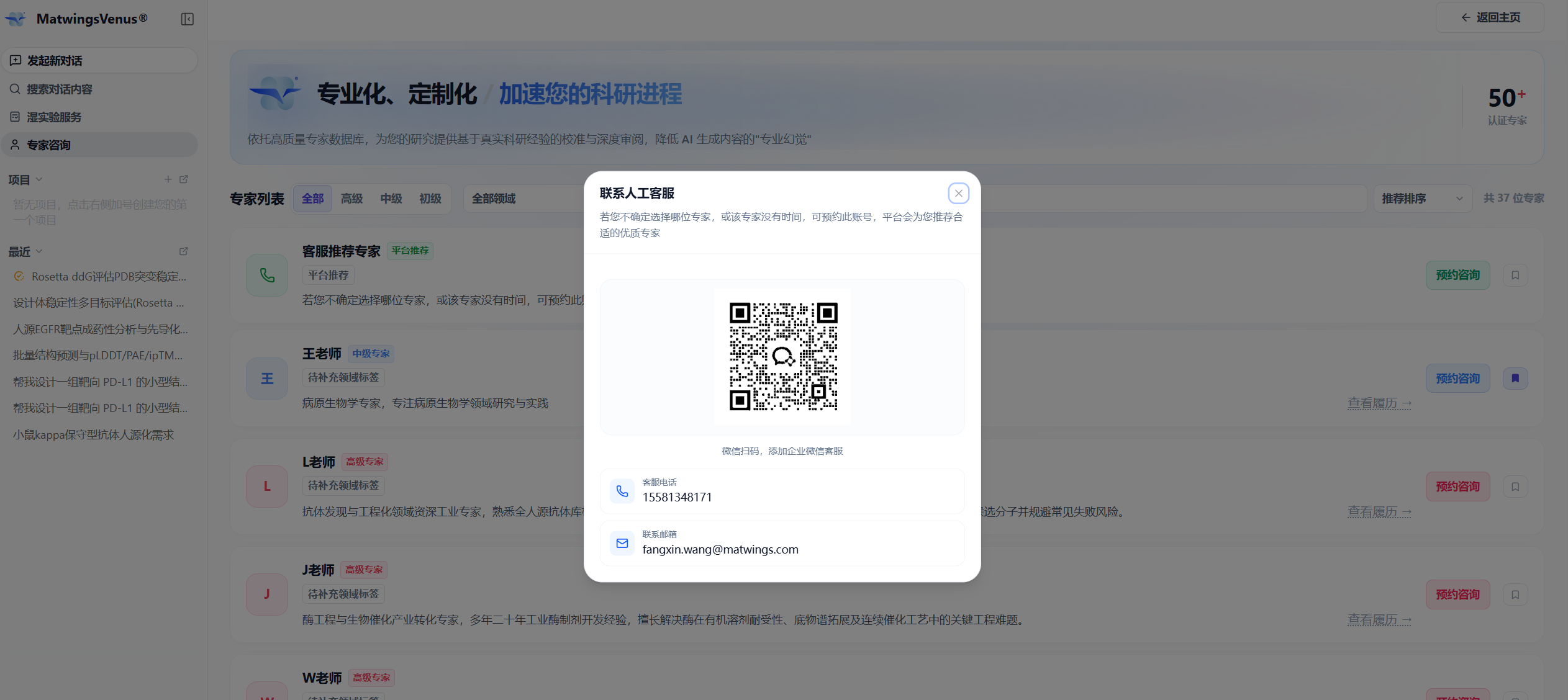Open the Rosetta ddG评估PDB突变稳定 chat
The image size is (1568, 700).
(99, 277)
